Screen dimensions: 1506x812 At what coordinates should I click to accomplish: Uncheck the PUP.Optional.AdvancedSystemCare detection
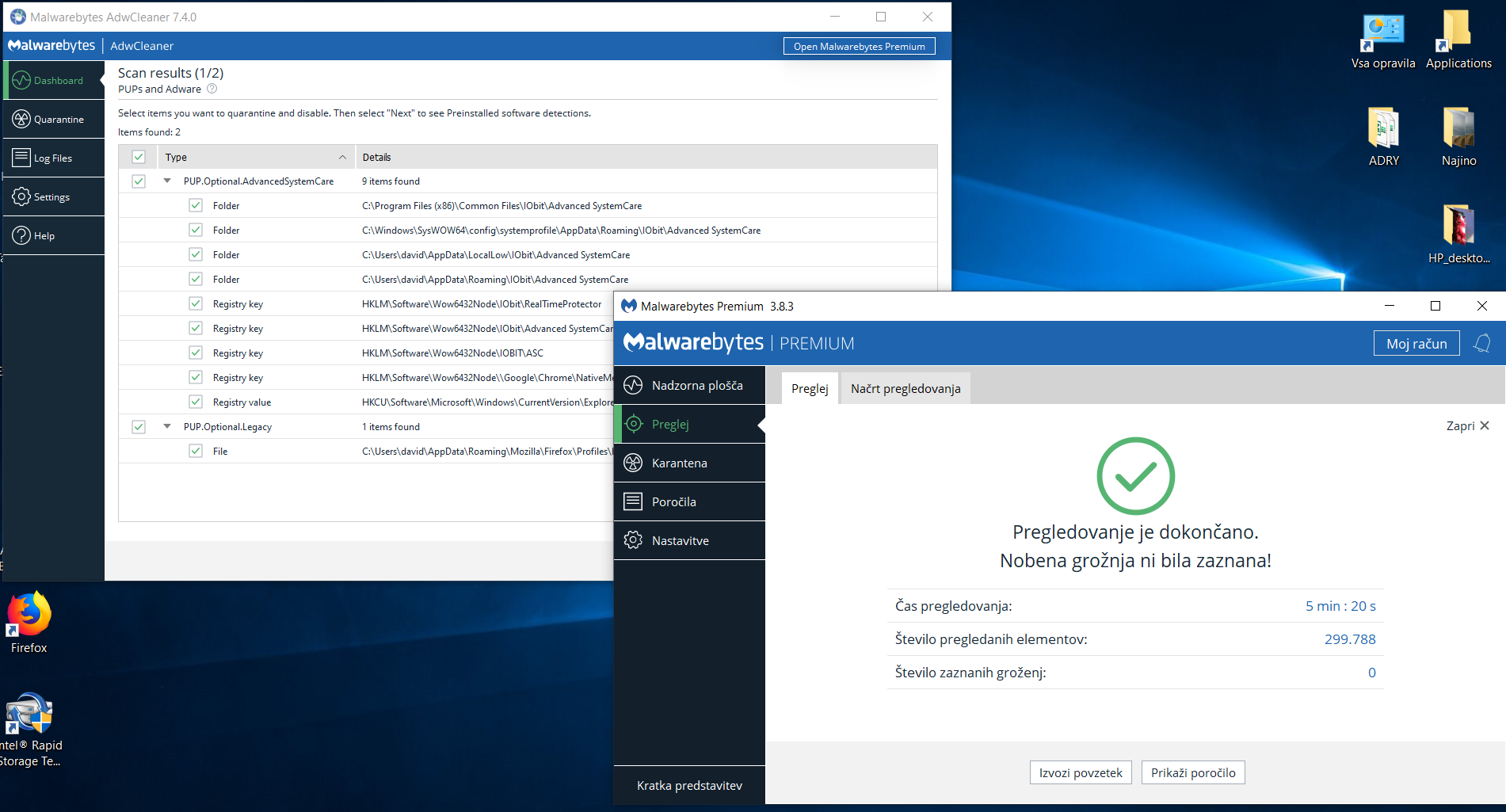139,181
